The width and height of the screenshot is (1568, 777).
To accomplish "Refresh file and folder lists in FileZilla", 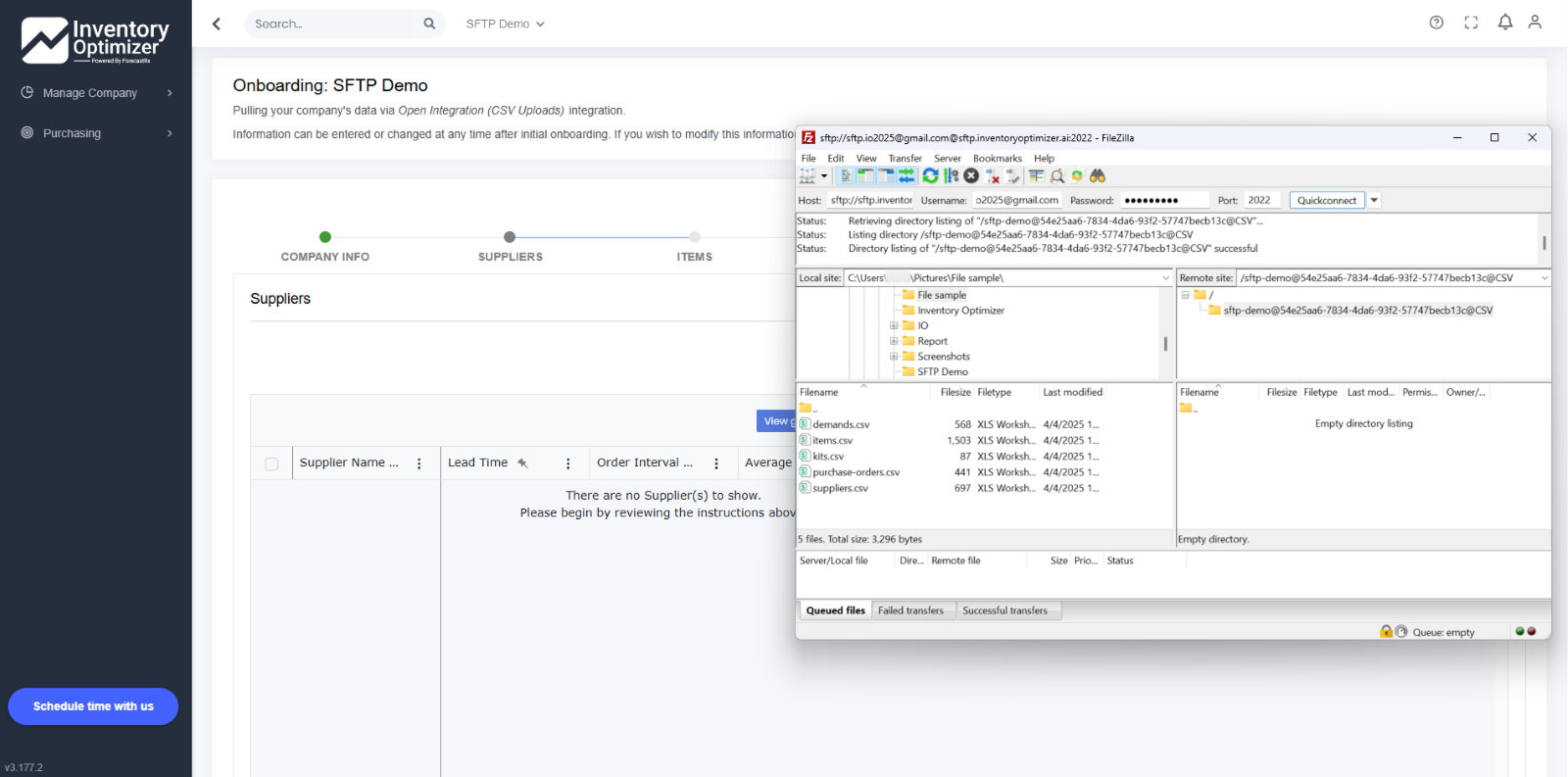I will tap(931, 176).
